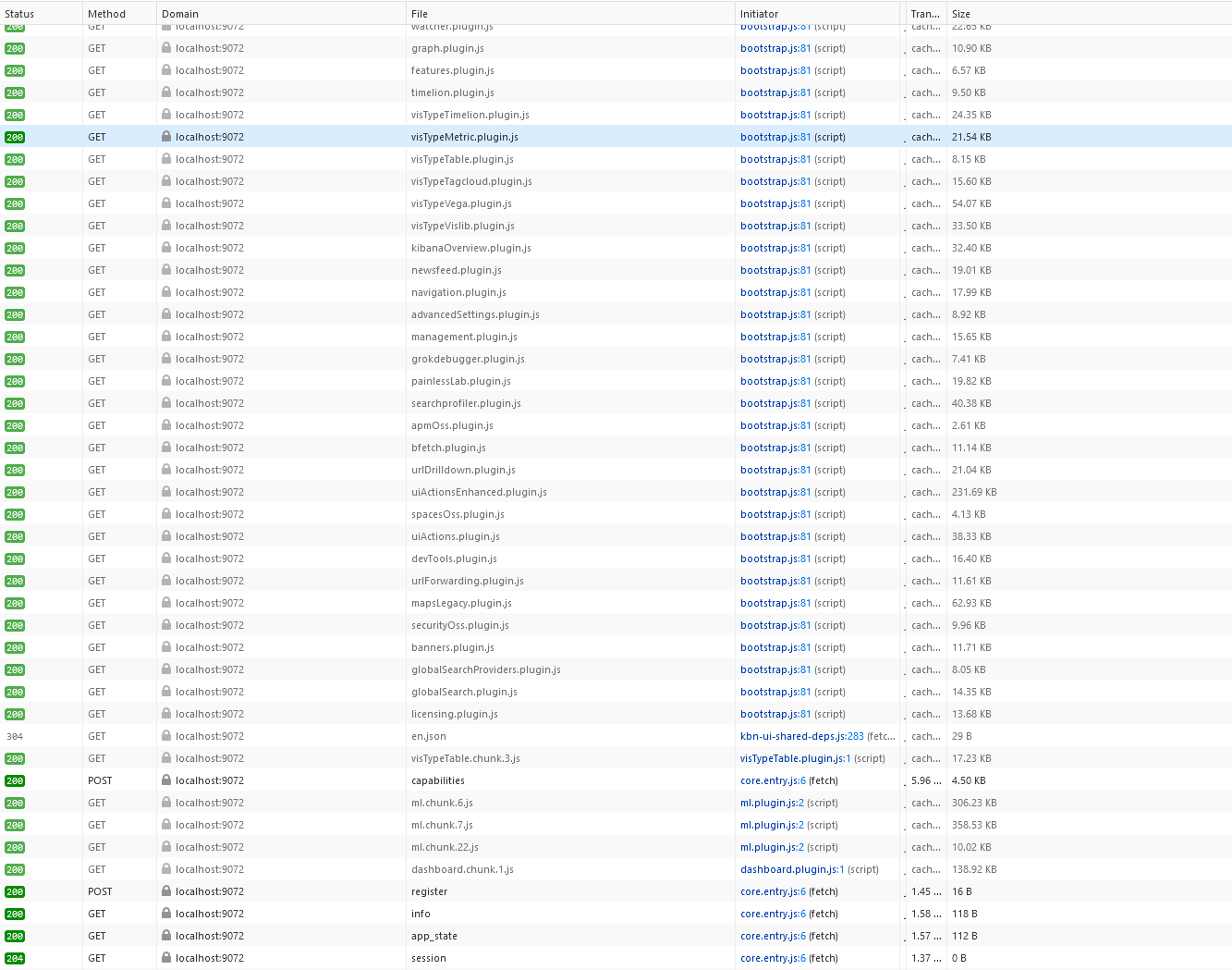1232x970 pixels.
Task: Click 200 status badge of features.plugin.js
Action: [x=15, y=71]
